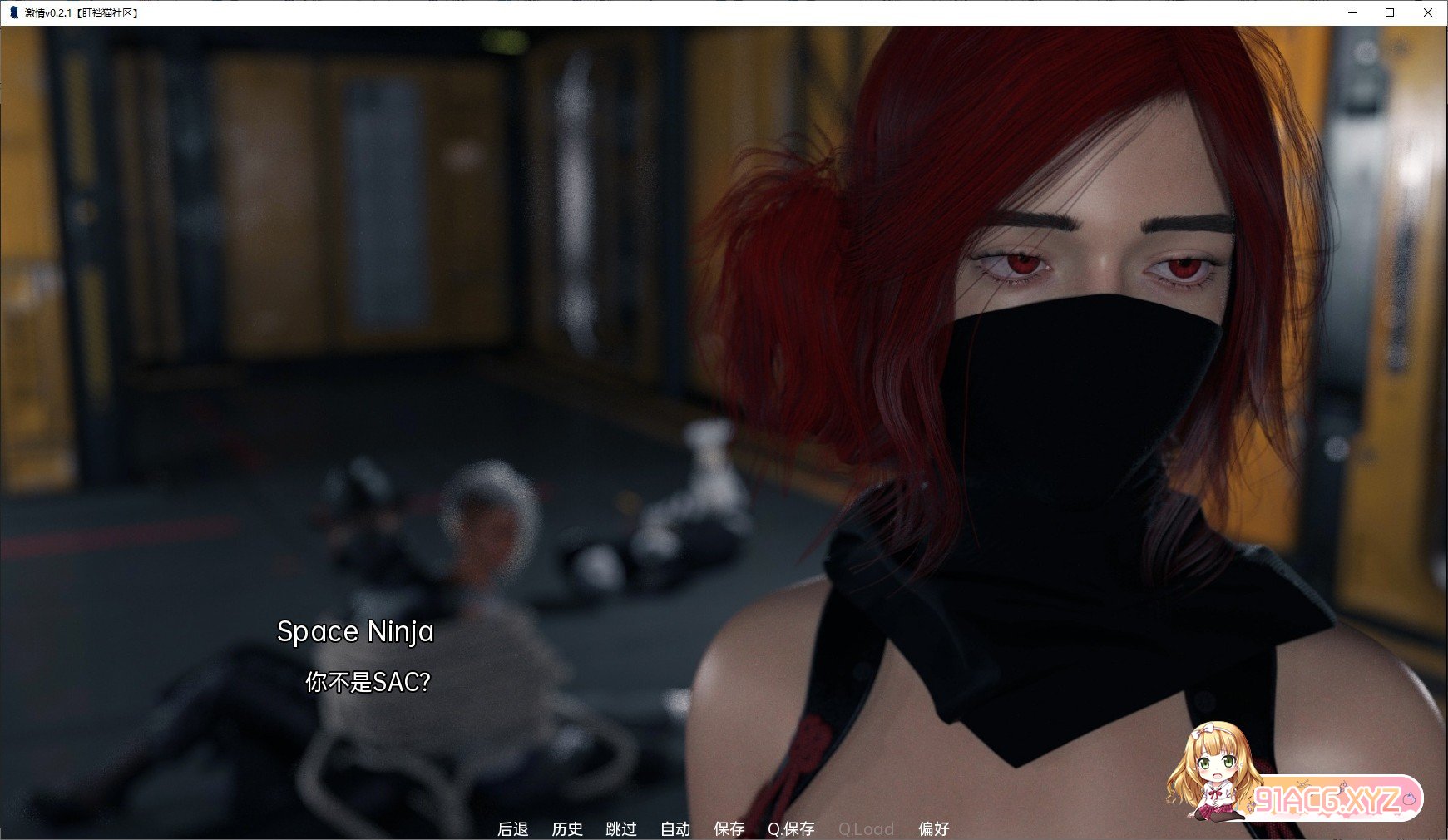Click the greyed-out Q.Load button

click(x=865, y=828)
